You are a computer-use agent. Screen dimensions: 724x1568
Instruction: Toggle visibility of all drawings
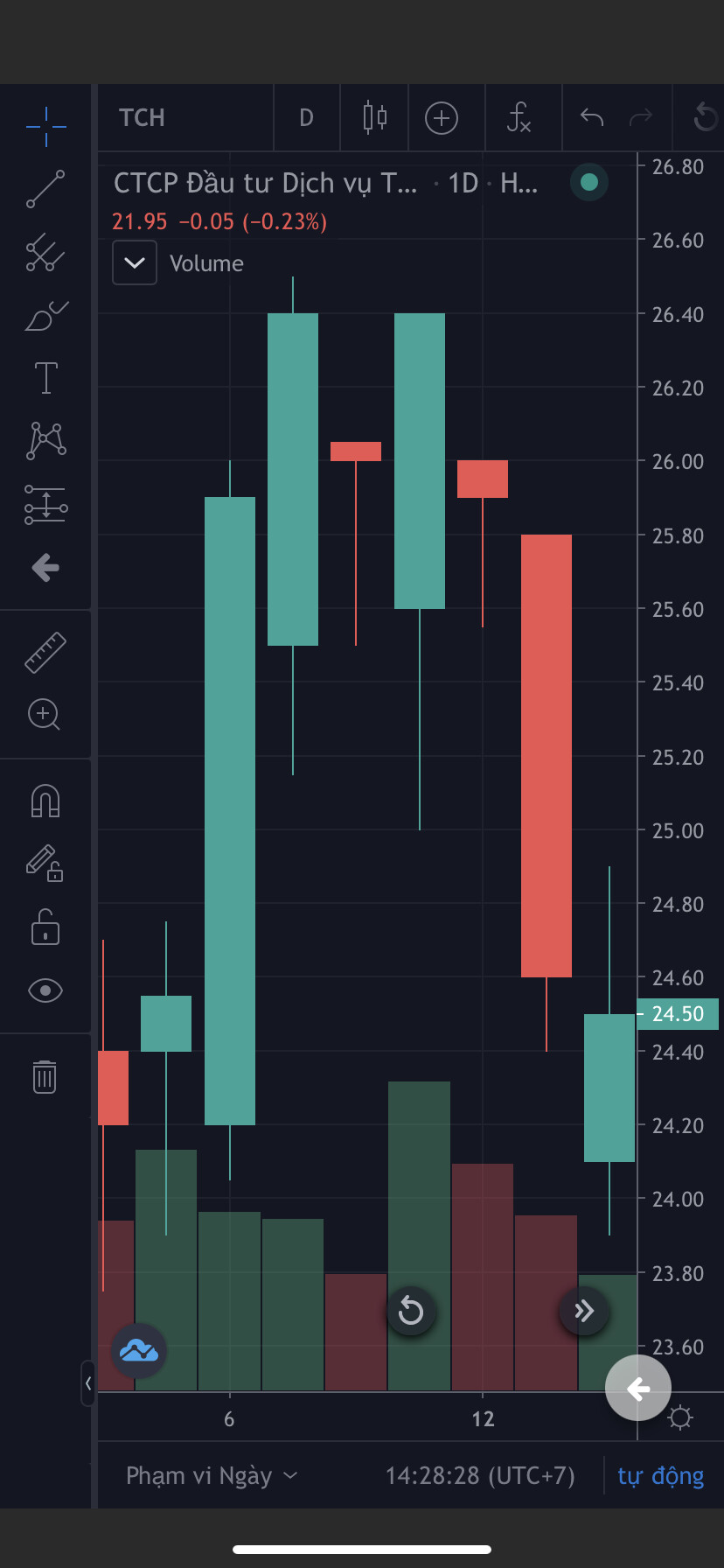click(45, 990)
